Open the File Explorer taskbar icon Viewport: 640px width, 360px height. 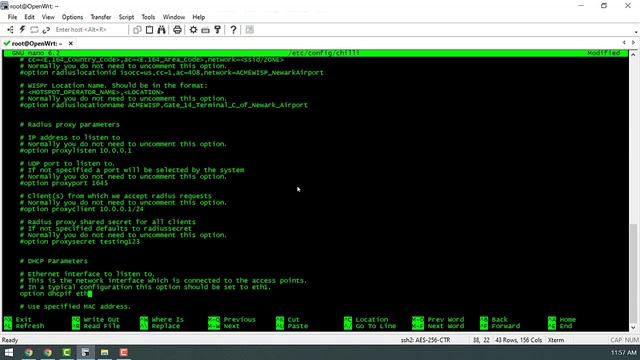coord(104,352)
